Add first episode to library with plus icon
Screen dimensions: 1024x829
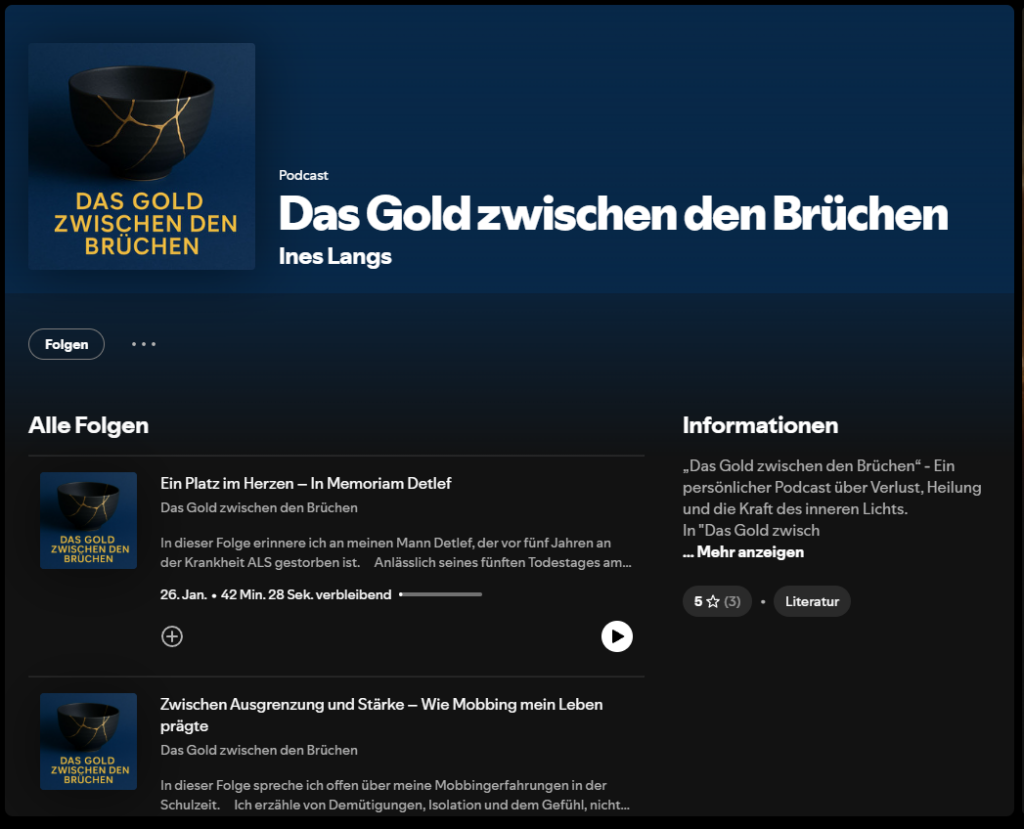pos(172,636)
